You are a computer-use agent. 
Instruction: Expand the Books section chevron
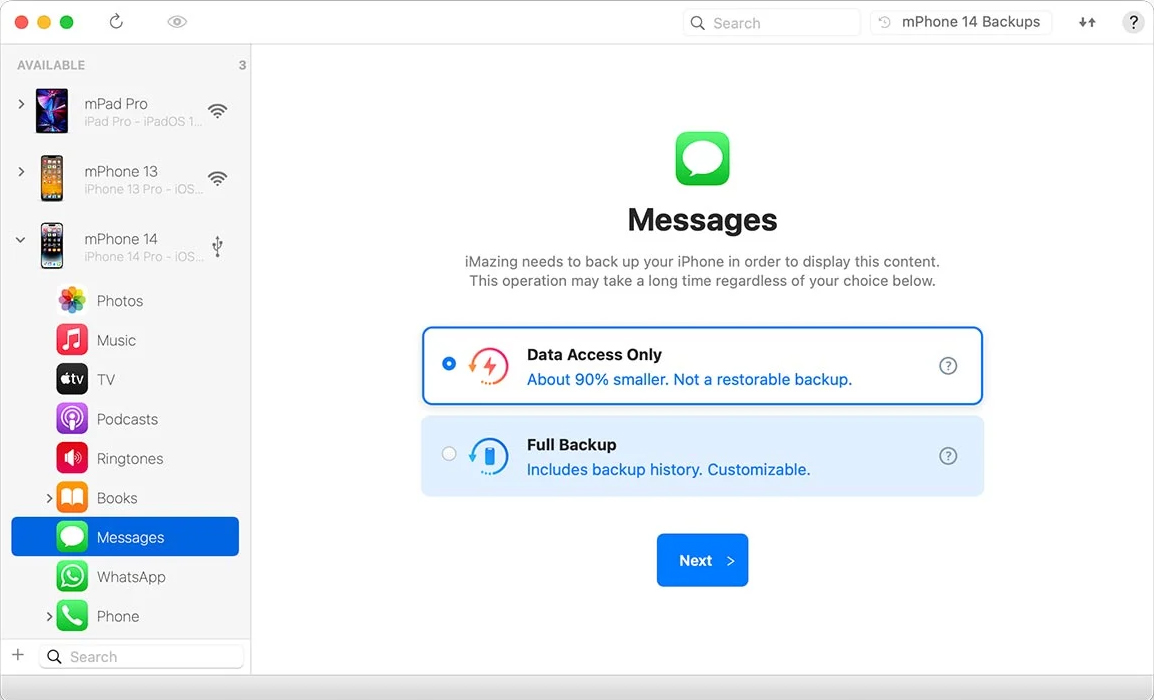[x=49, y=498]
